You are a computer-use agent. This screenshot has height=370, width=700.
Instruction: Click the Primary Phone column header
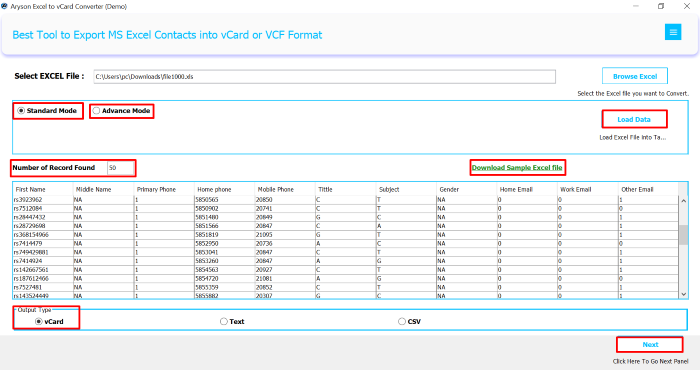coord(164,189)
